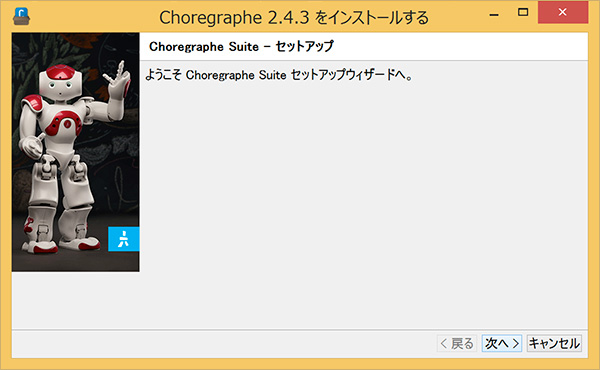
Task: Click the blue Aldebaran robot logo badge
Action: point(124,239)
